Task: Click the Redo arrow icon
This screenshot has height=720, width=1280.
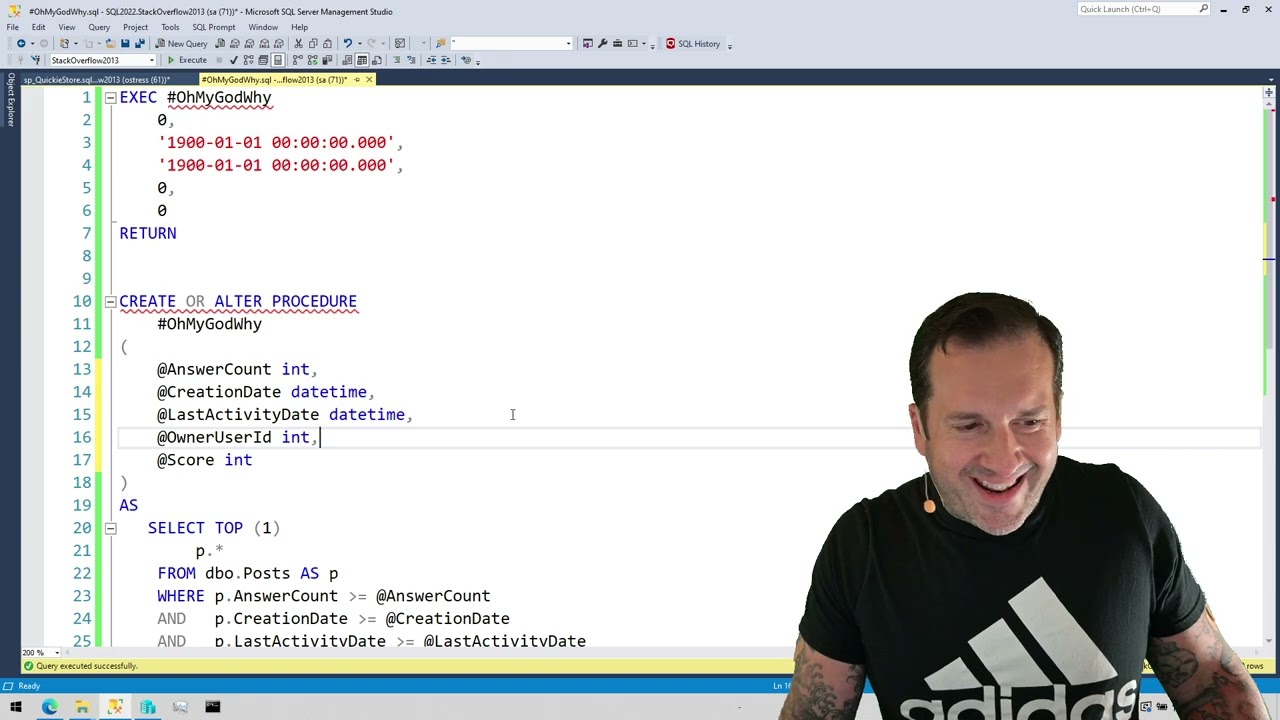Action: coord(372,43)
